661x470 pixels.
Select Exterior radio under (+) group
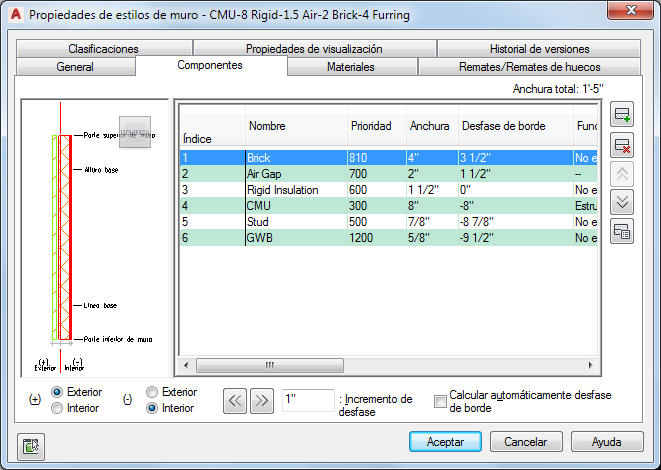tap(57, 392)
